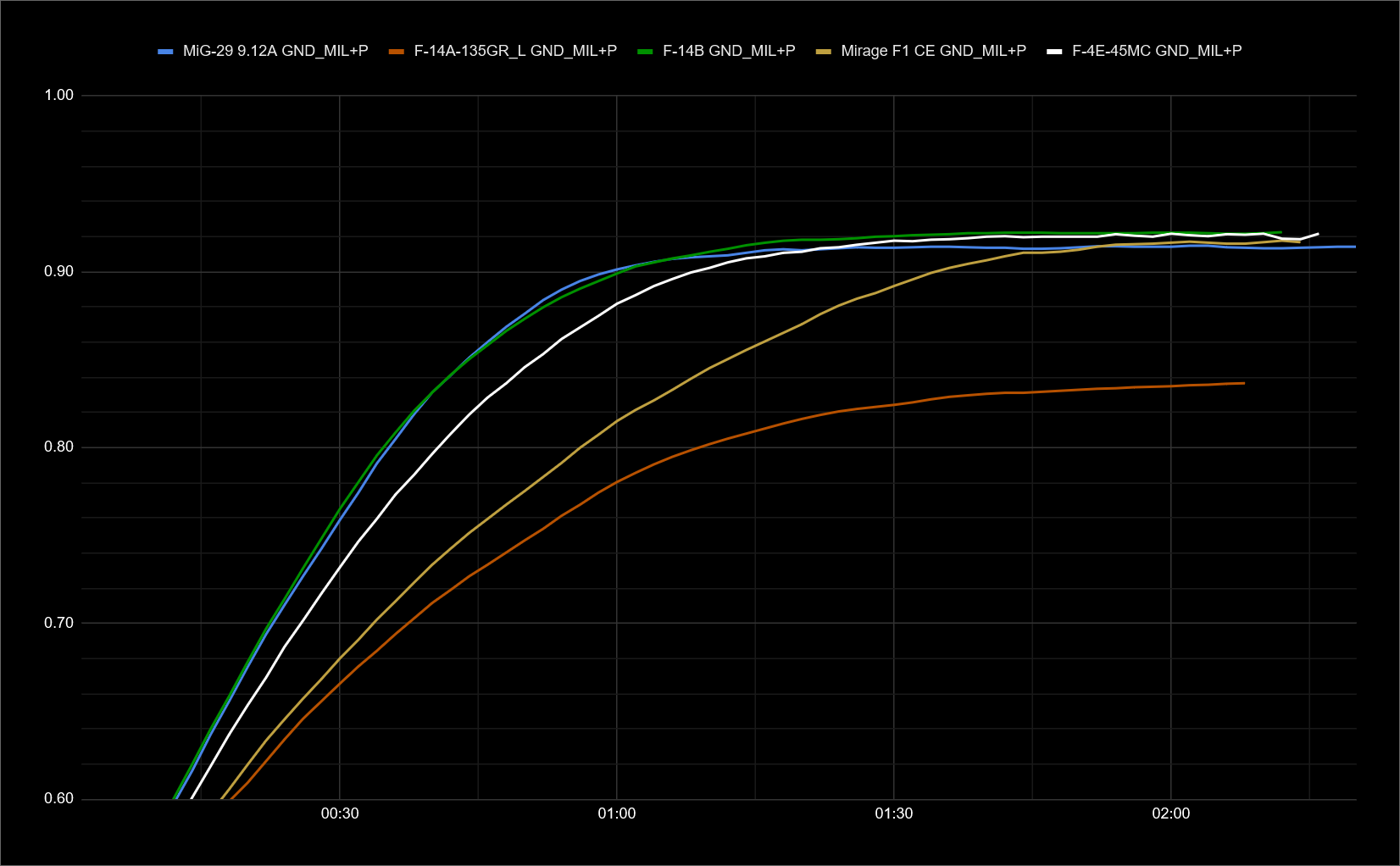Click the 01:30 x-axis time label
1400x866 pixels.
coord(893,813)
